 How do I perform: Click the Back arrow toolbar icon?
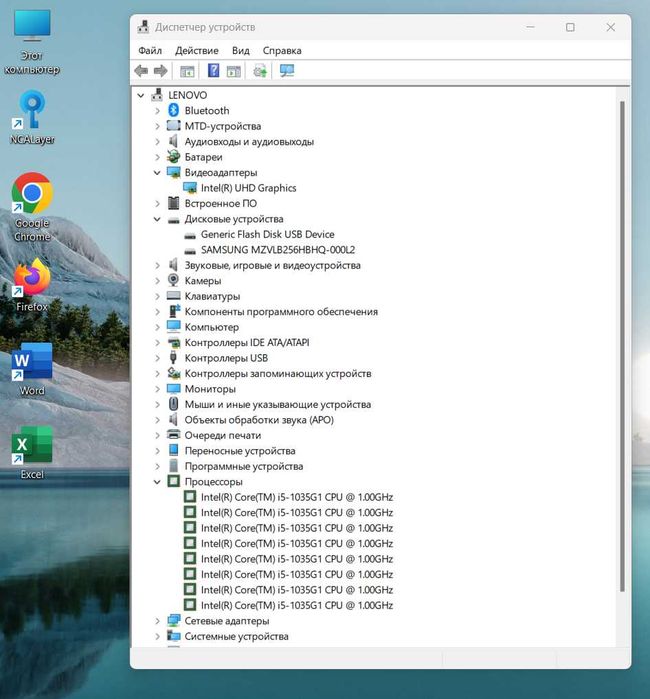[141, 71]
